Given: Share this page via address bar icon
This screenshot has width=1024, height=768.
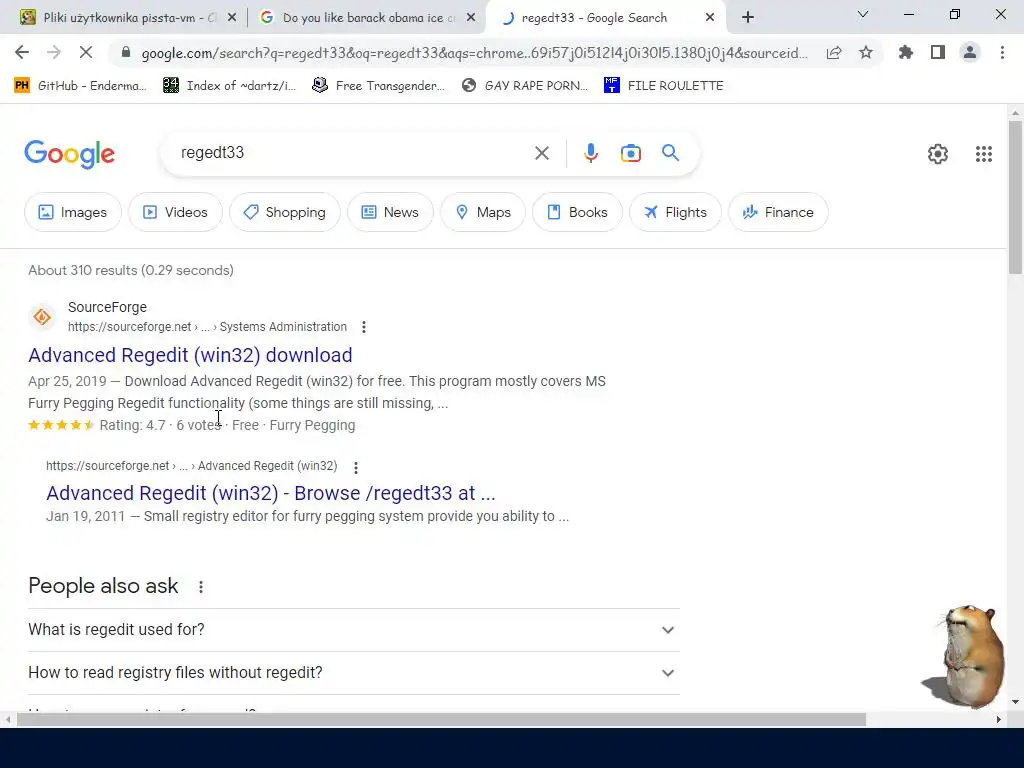Looking at the screenshot, I should coord(834,53).
